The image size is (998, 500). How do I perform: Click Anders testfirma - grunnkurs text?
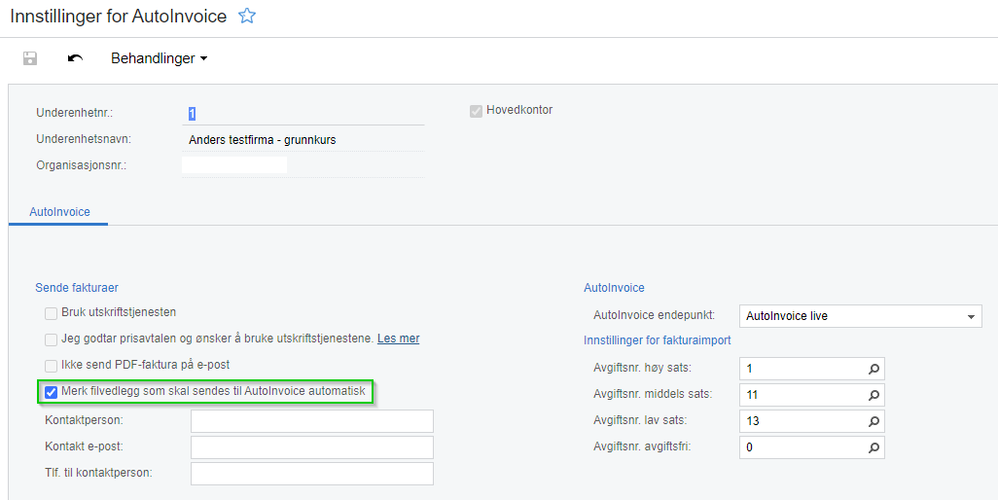coord(262,140)
